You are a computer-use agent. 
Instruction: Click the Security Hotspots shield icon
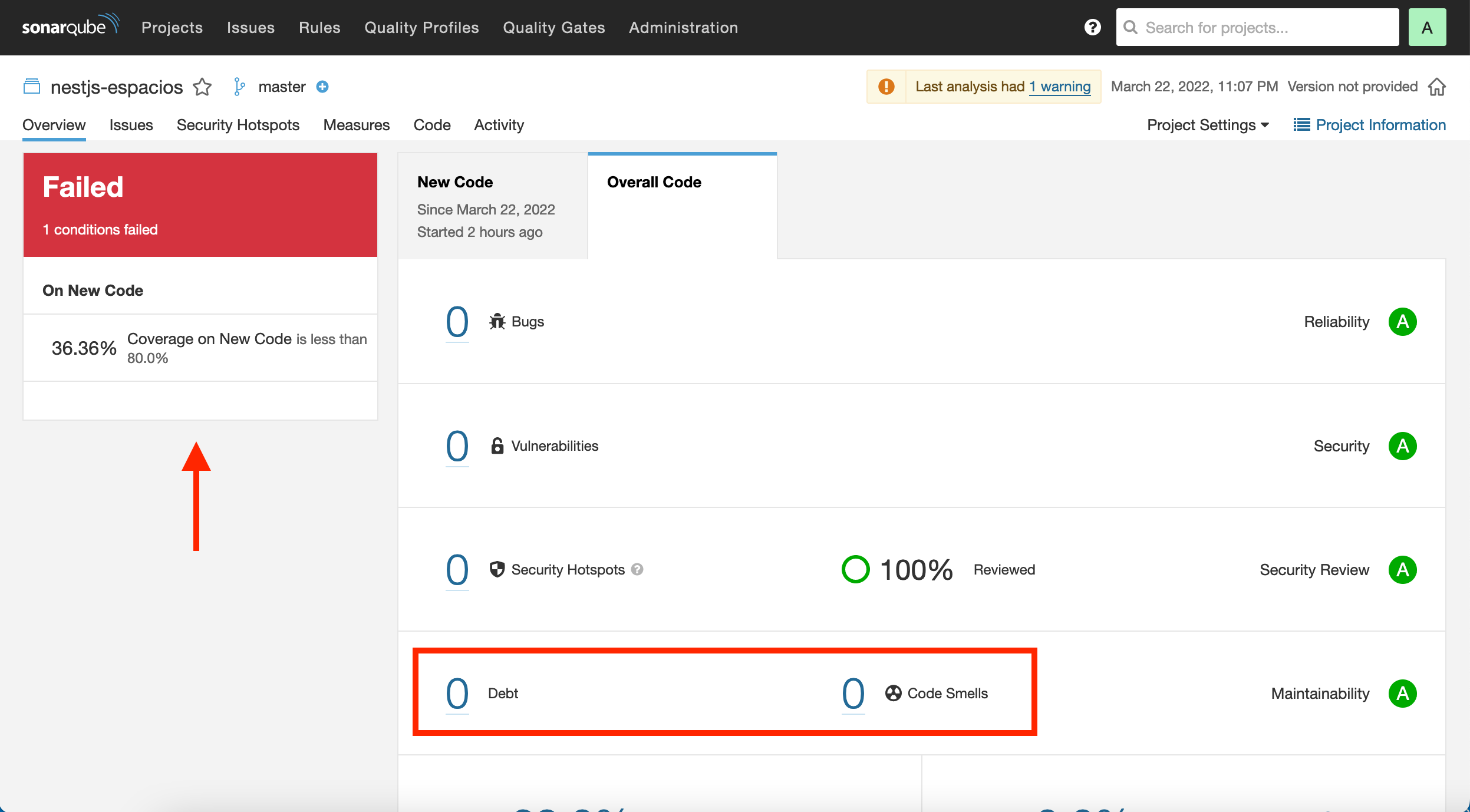(497, 569)
